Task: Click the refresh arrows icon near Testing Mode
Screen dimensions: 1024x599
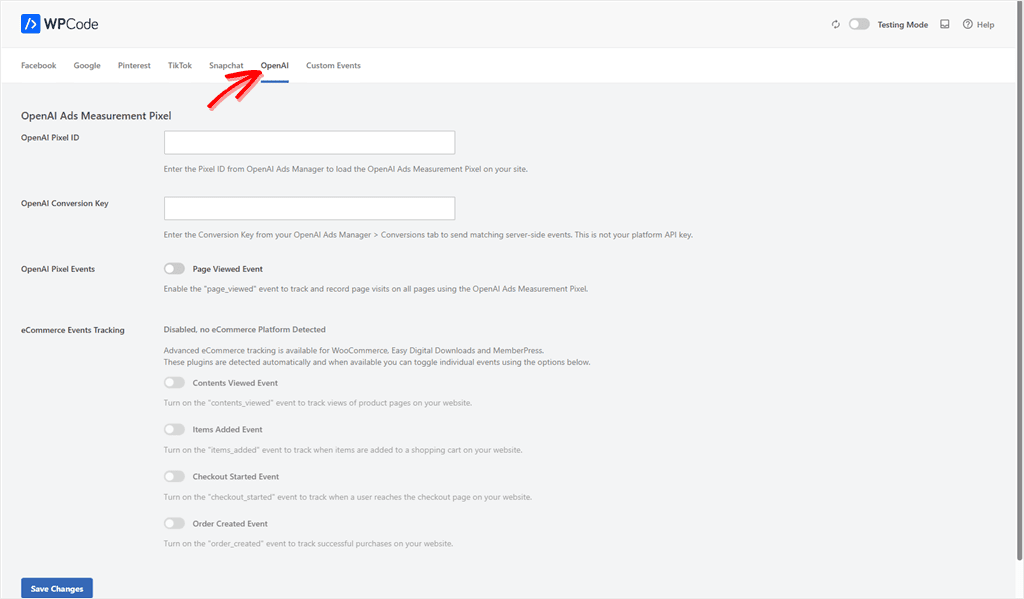Action: click(835, 24)
